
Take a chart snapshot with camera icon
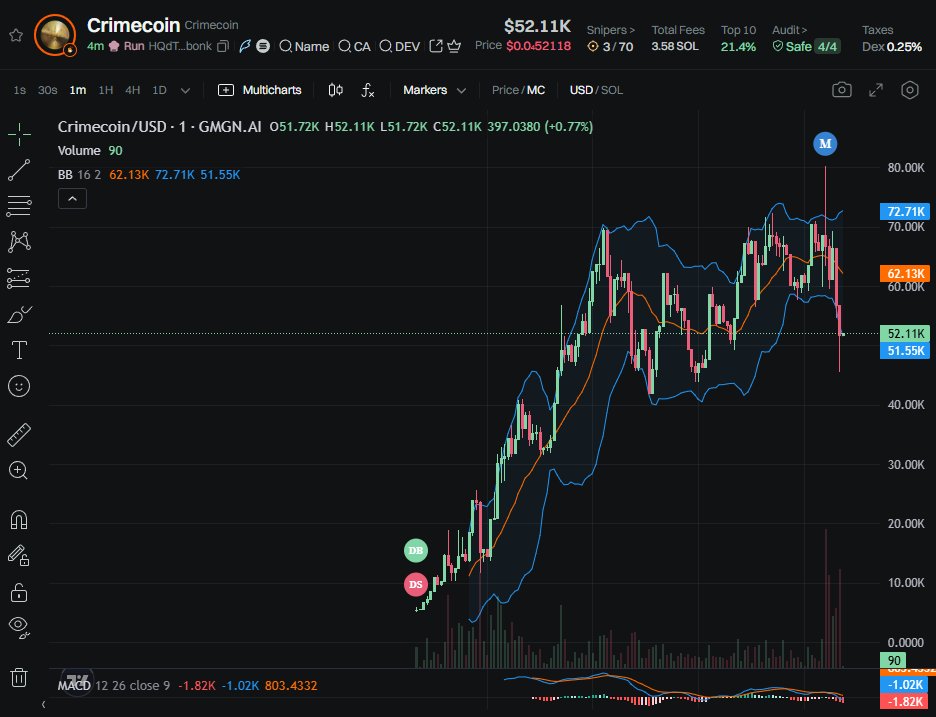pyautogui.click(x=842, y=90)
